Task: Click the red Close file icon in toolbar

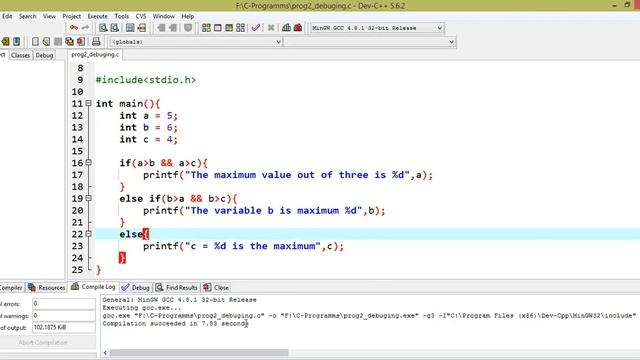Action: pos(81,42)
